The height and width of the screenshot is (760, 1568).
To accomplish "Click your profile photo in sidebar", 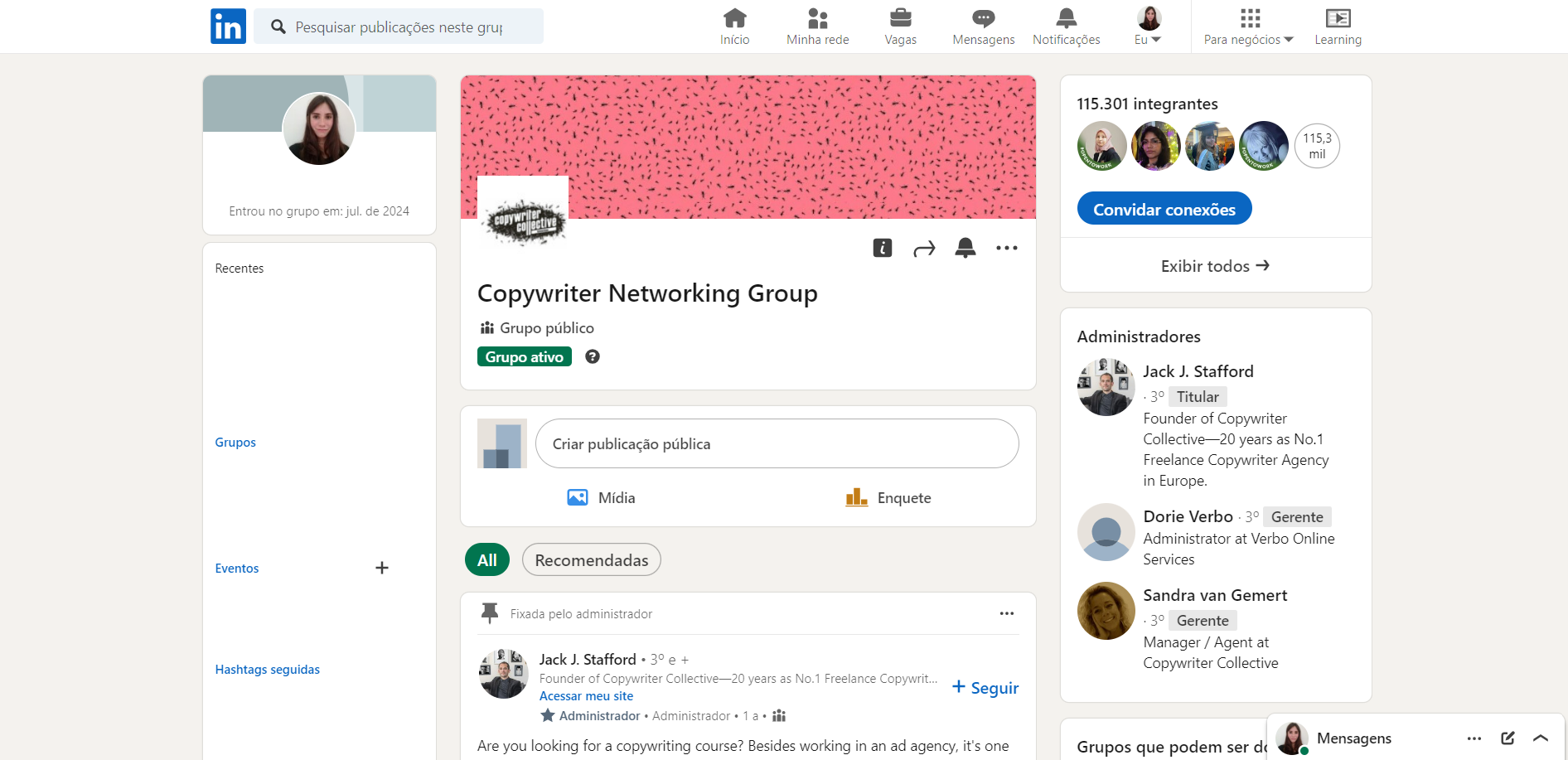I will 319,128.
